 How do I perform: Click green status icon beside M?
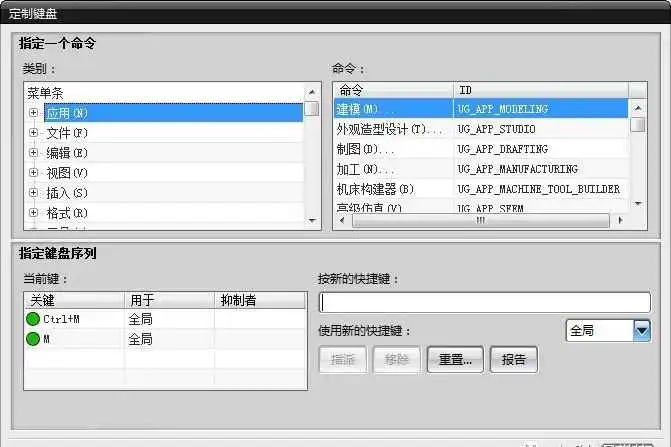pos(33,339)
